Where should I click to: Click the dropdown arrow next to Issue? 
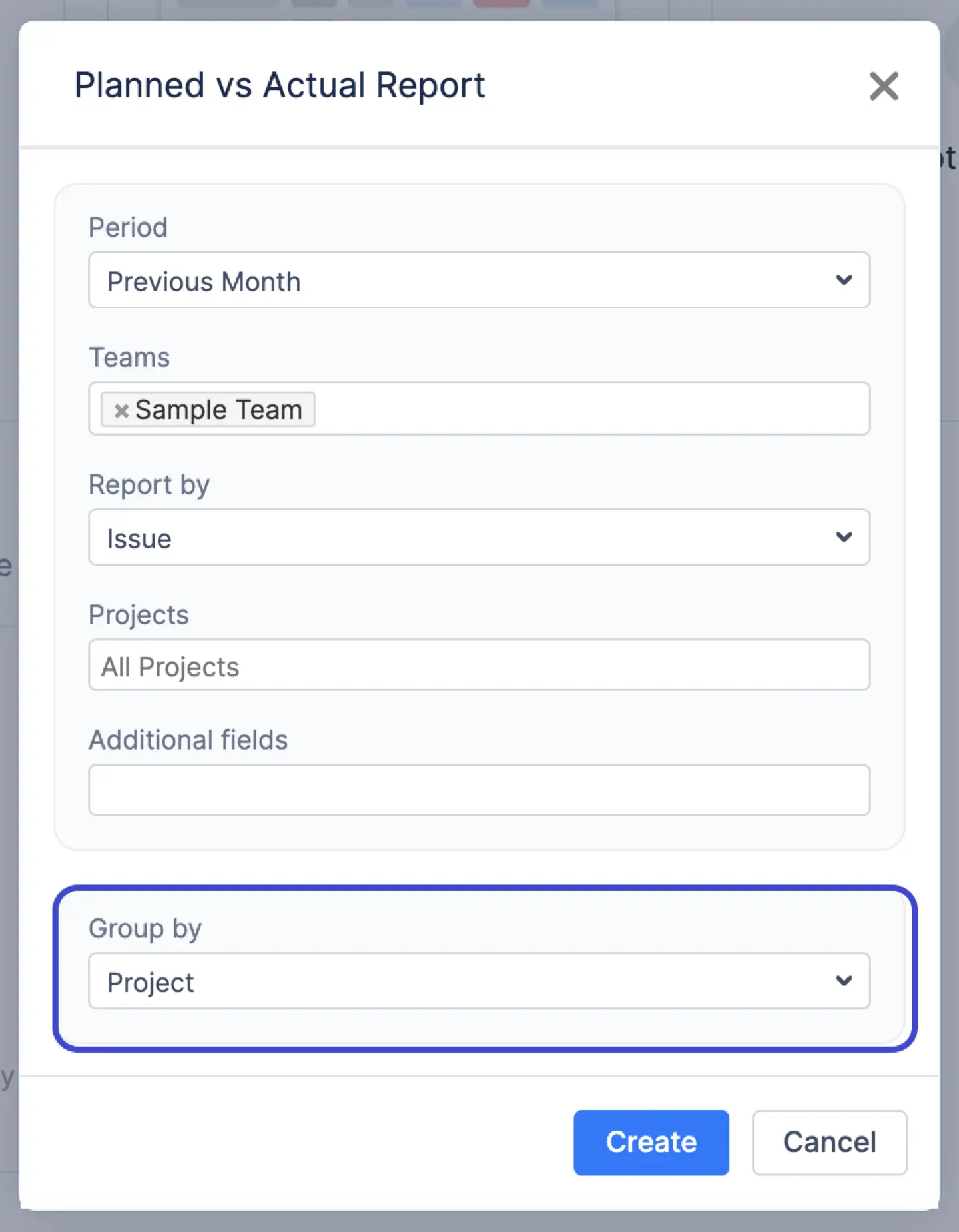point(844,537)
